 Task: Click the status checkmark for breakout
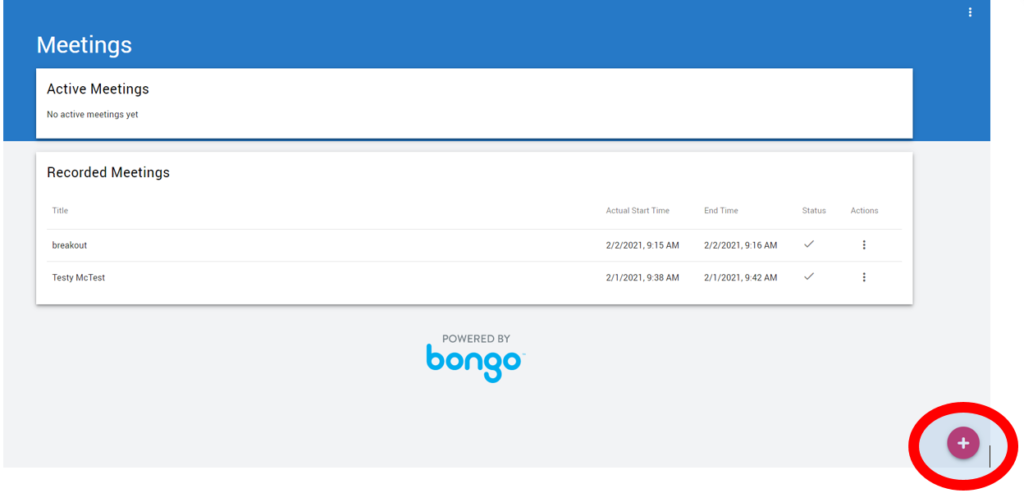point(809,244)
